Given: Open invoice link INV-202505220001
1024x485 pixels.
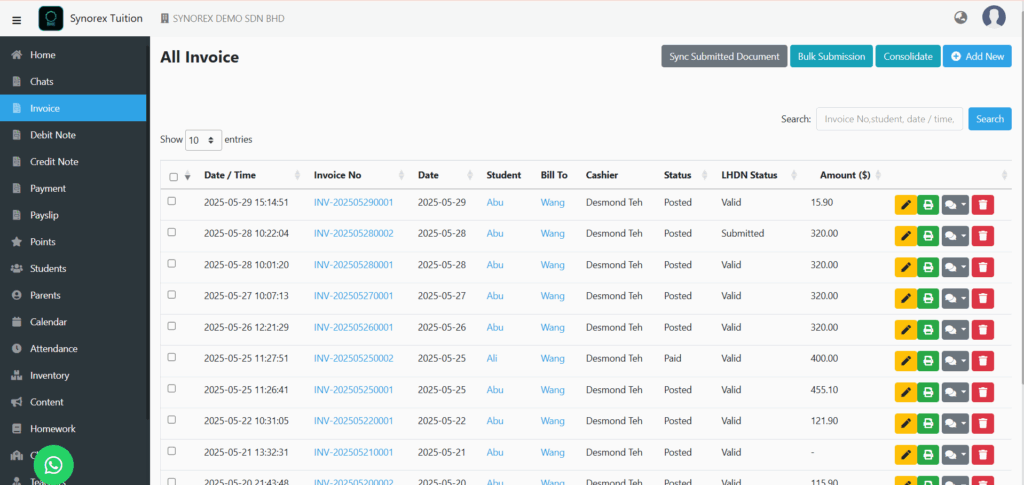Looking at the screenshot, I should 353,421.
